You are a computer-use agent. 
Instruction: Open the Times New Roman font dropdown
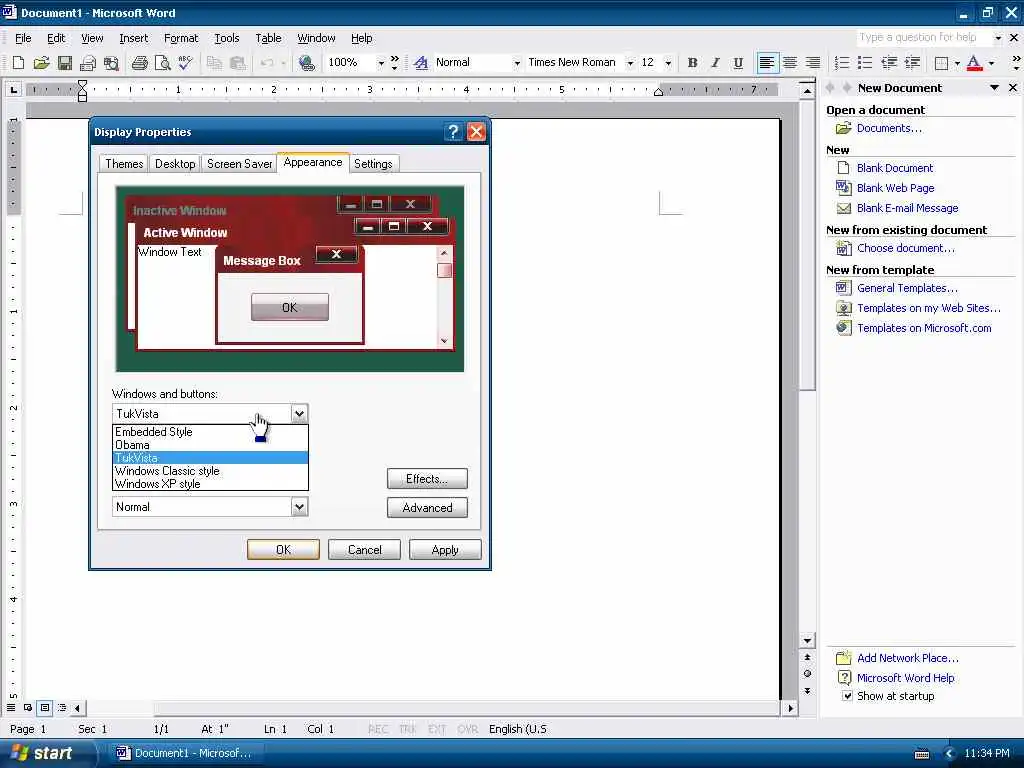tap(630, 63)
